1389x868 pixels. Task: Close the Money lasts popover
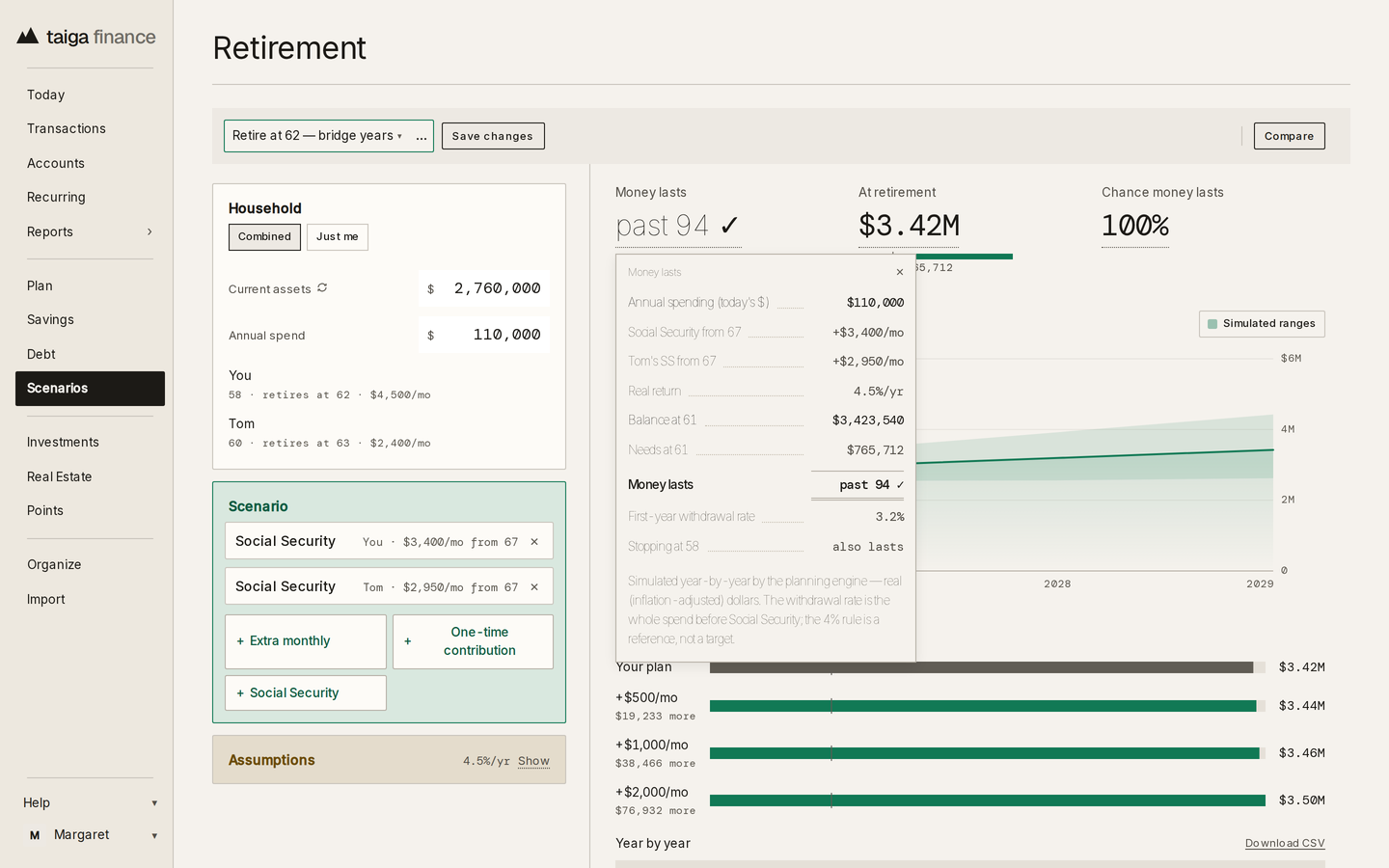(900, 272)
